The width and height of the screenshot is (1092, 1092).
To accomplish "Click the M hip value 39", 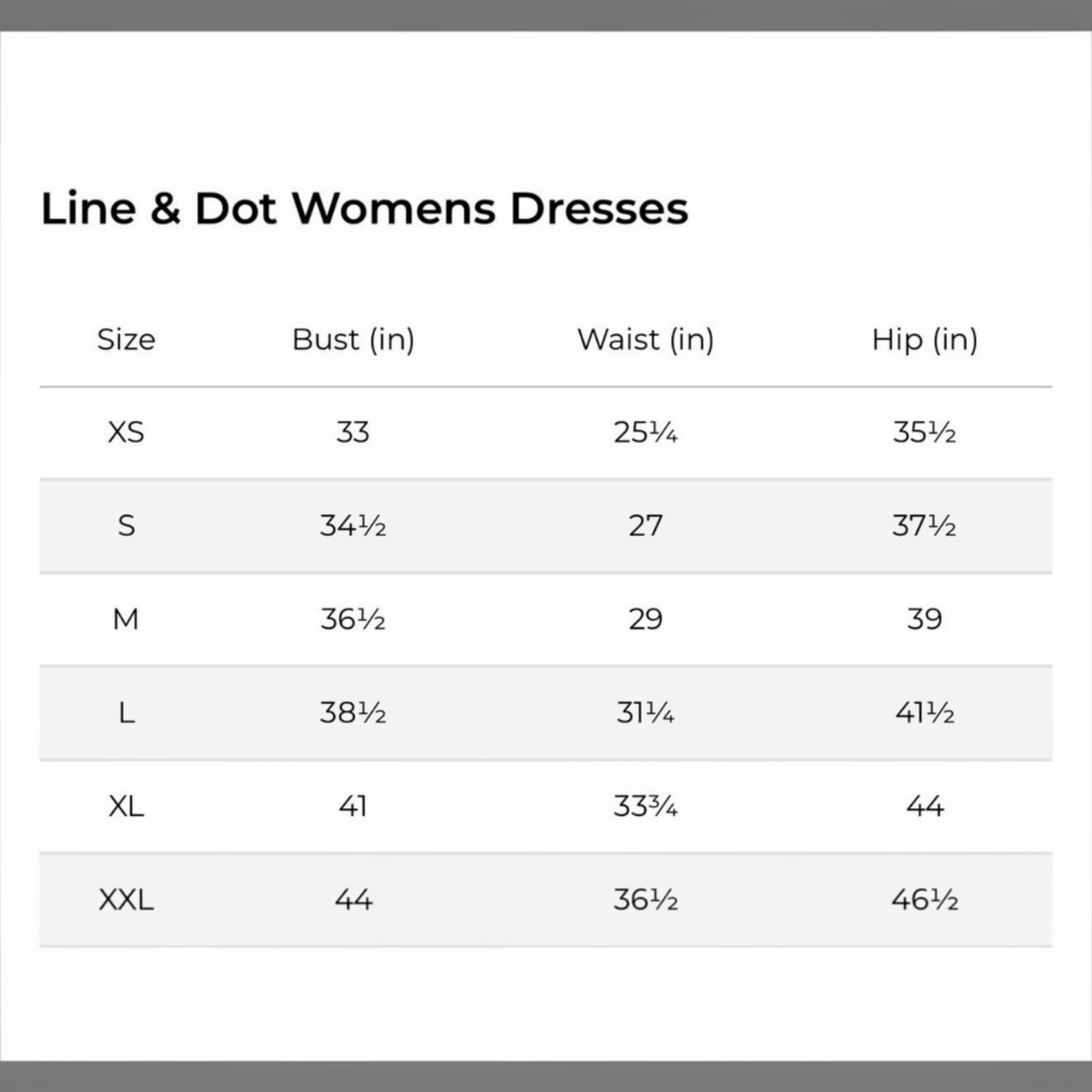I will (x=925, y=620).
